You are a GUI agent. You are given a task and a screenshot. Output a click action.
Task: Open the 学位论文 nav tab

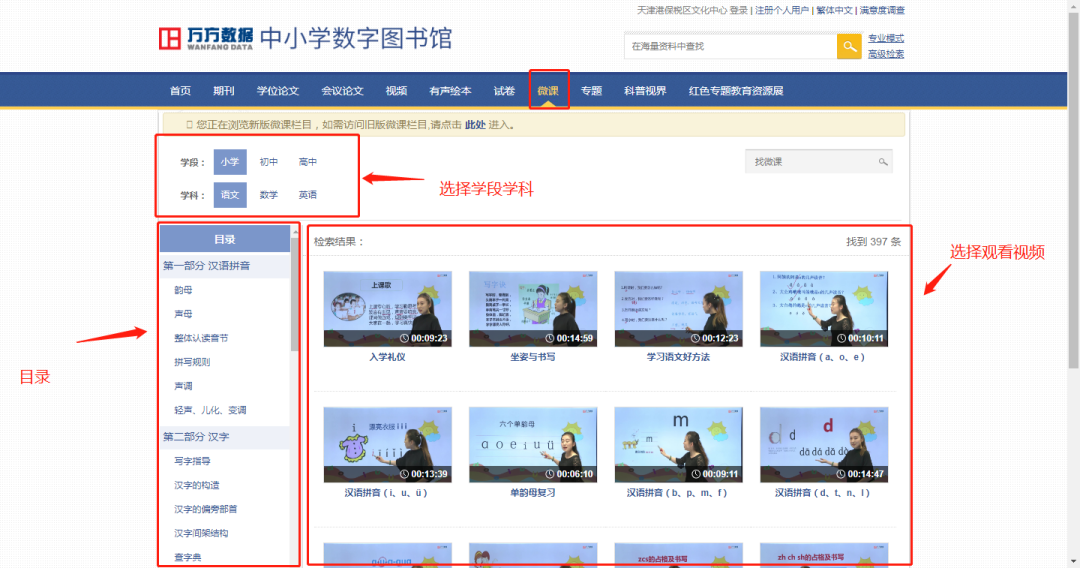(278, 91)
